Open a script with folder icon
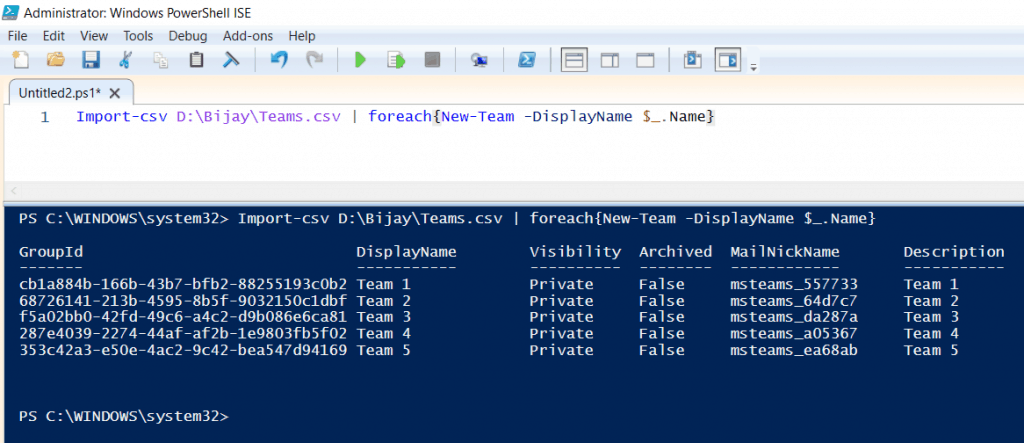This screenshot has width=1024, height=443. (x=56, y=61)
